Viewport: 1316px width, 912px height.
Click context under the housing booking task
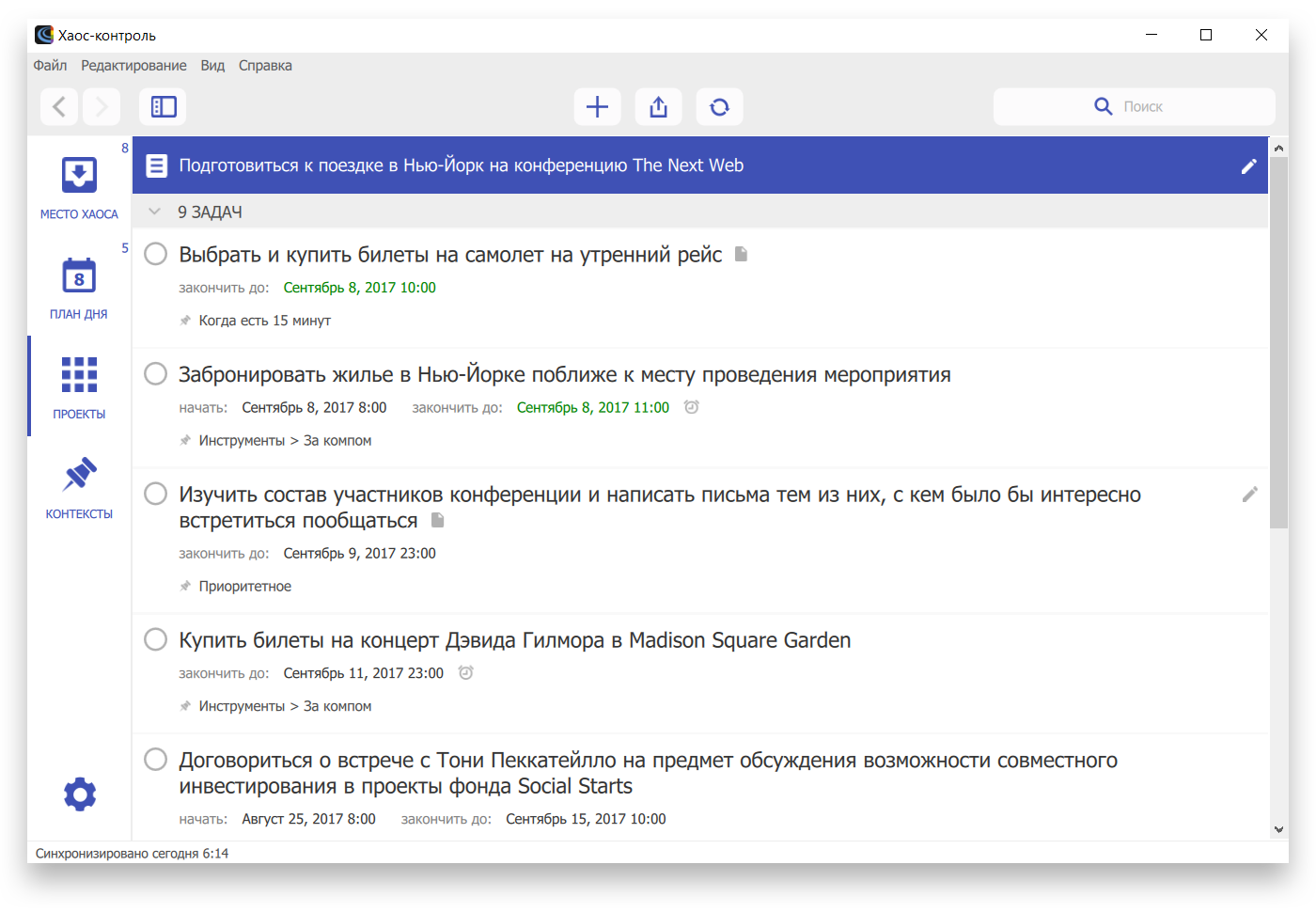(x=285, y=441)
